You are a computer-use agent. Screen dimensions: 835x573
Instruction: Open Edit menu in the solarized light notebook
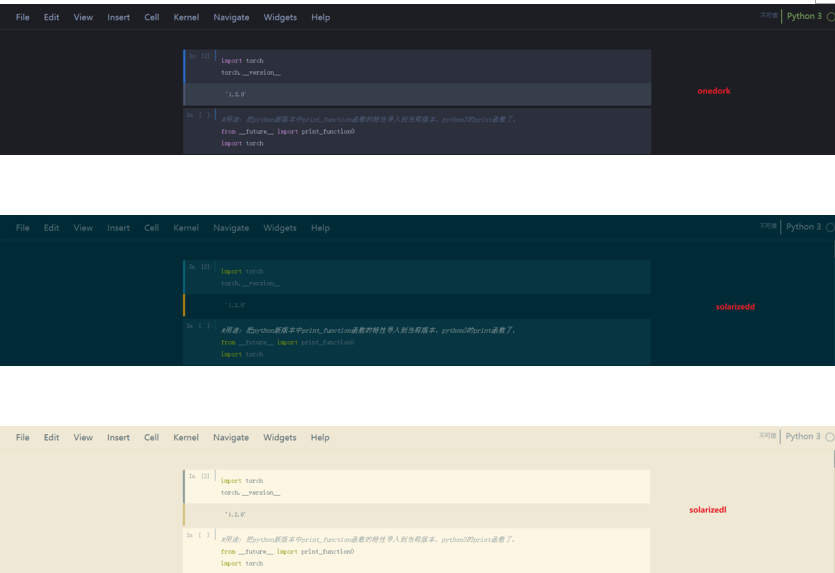51,437
